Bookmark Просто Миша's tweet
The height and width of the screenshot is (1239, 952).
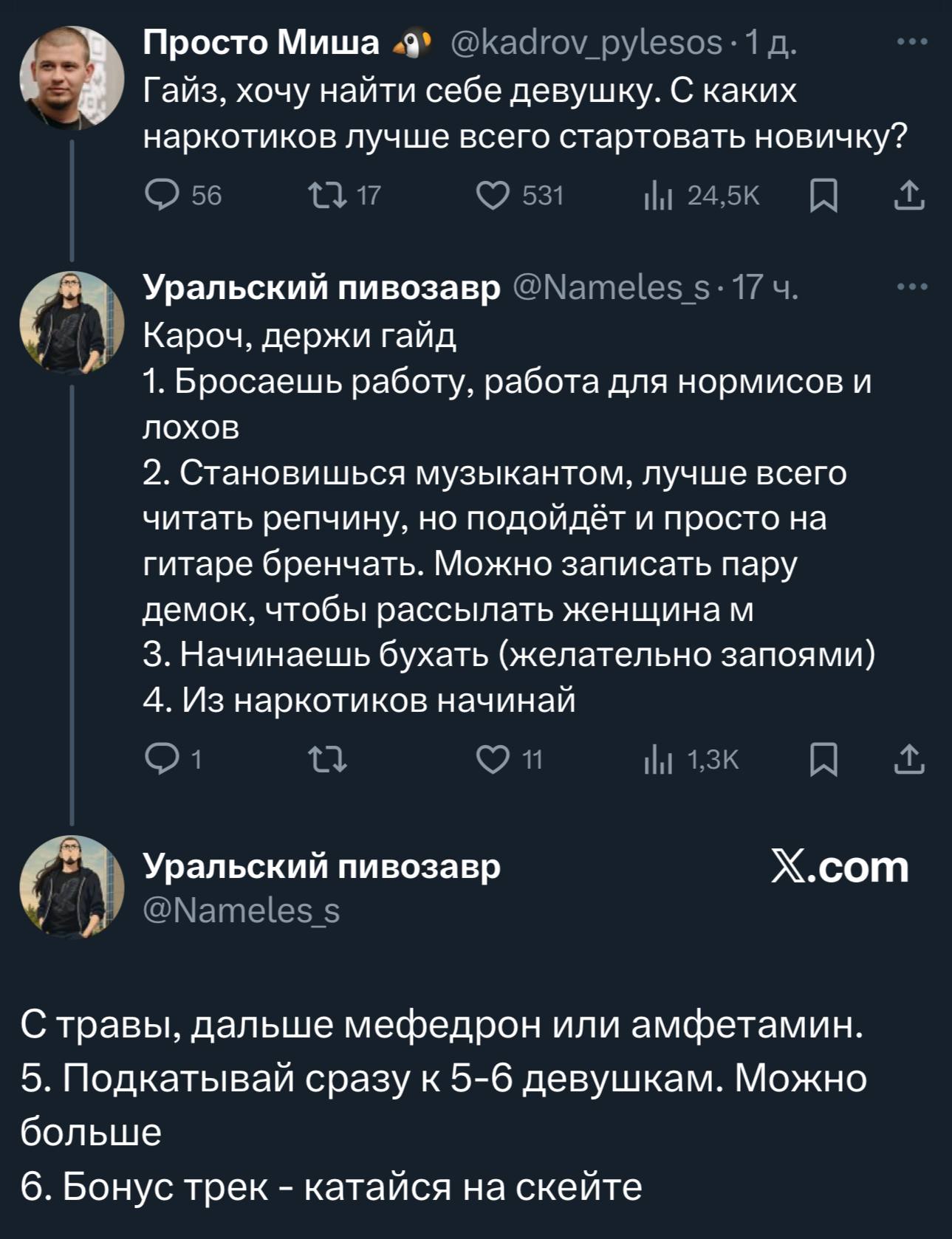pyautogui.click(x=823, y=196)
